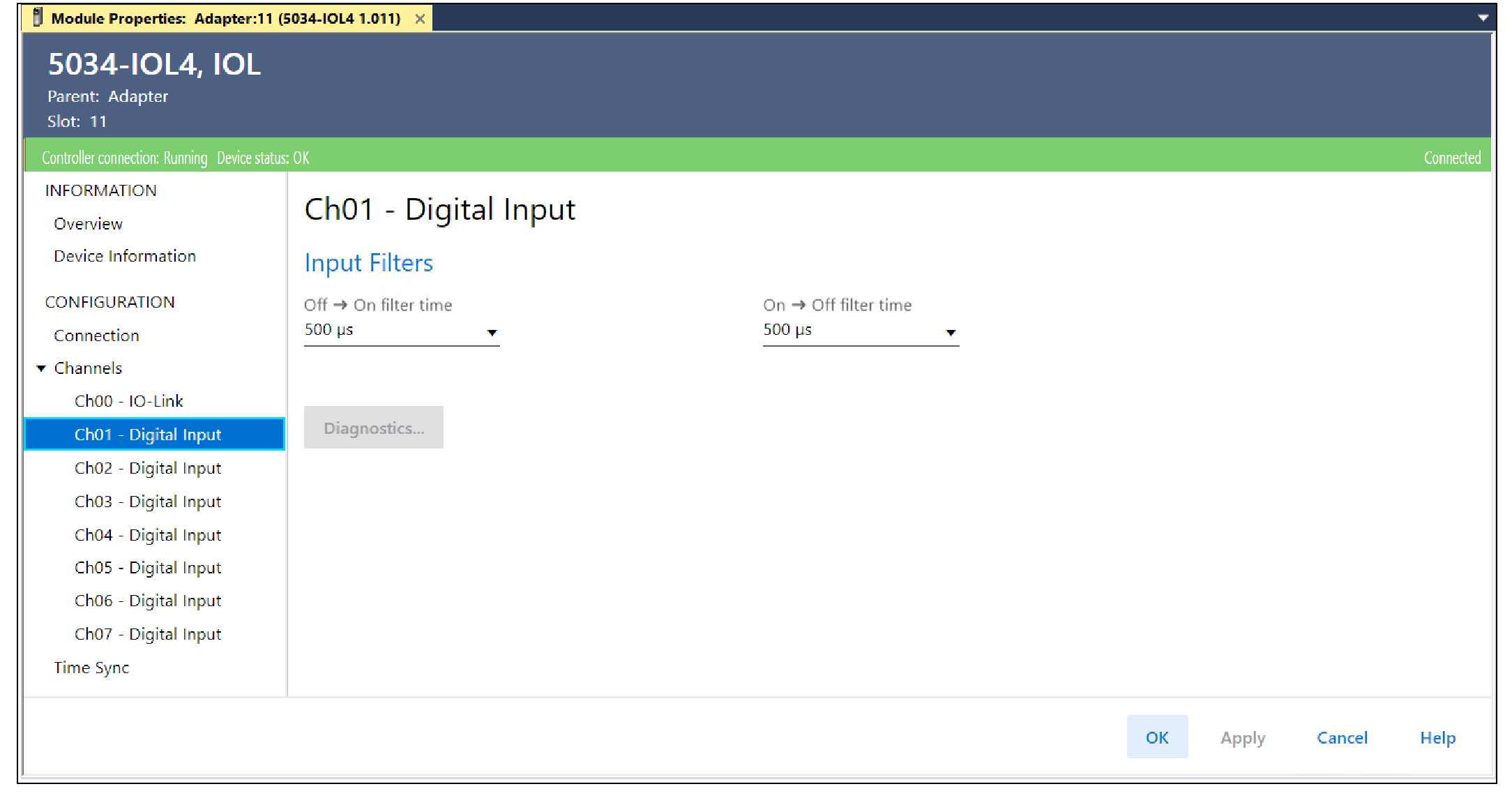This screenshot has height=798, width=1512.
Task: Click the Apply button
Action: (1243, 738)
